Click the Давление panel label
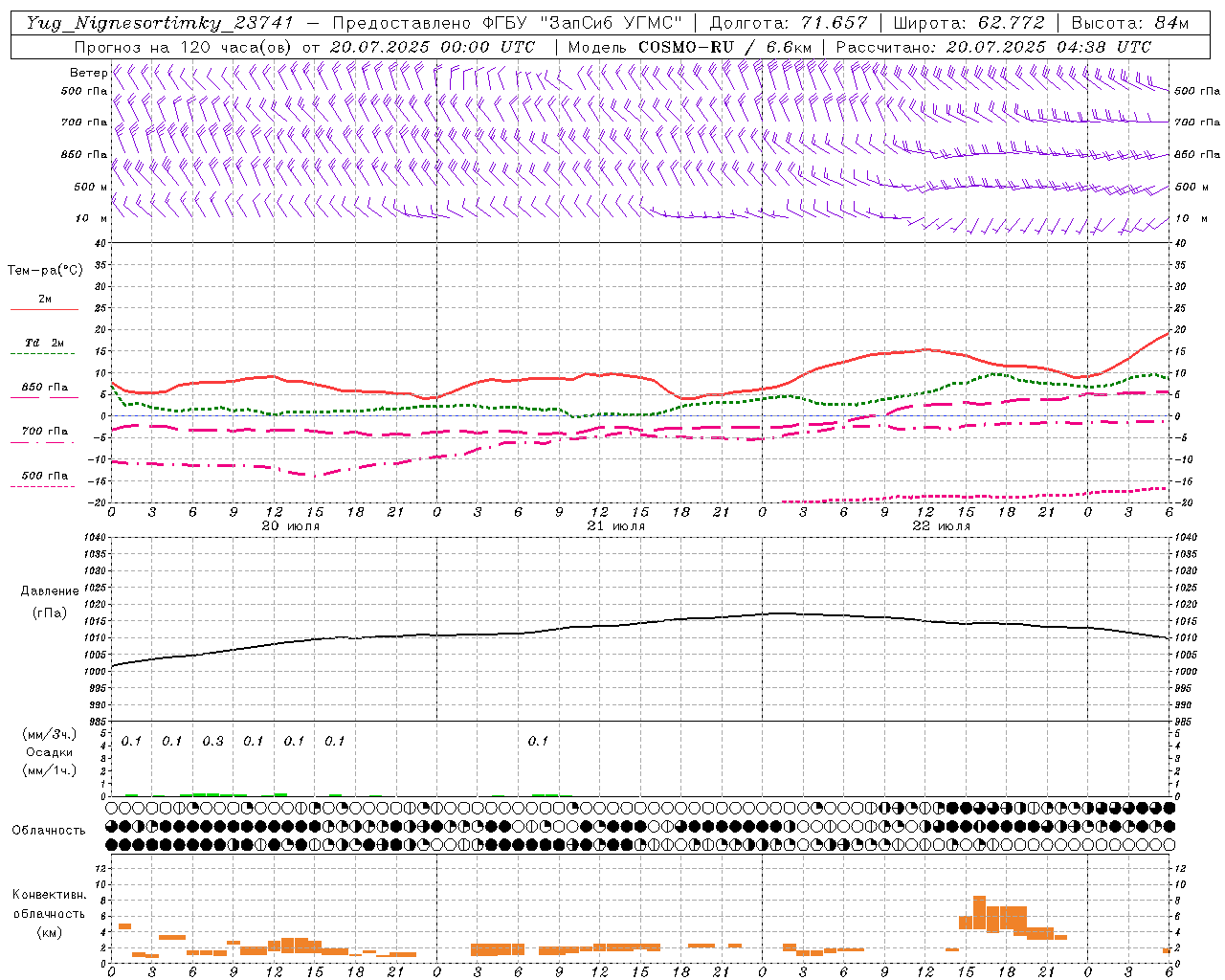The height and width of the screenshot is (980, 1225). 50,590
